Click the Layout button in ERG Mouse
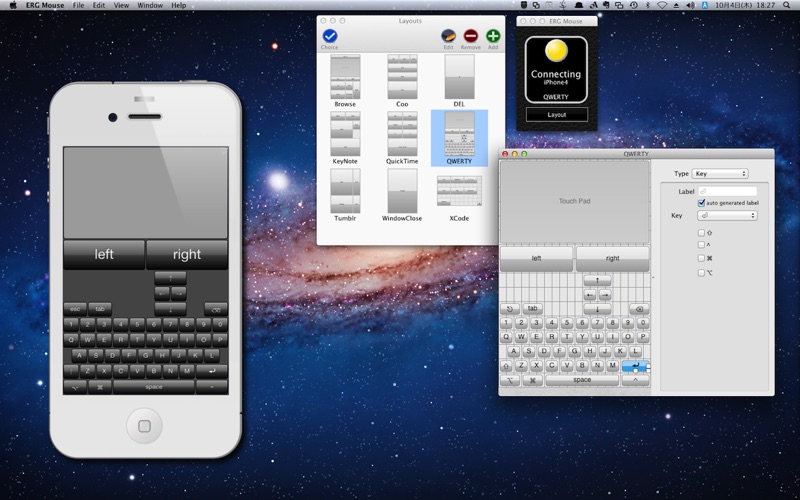This screenshot has width=800, height=500. pos(556,115)
